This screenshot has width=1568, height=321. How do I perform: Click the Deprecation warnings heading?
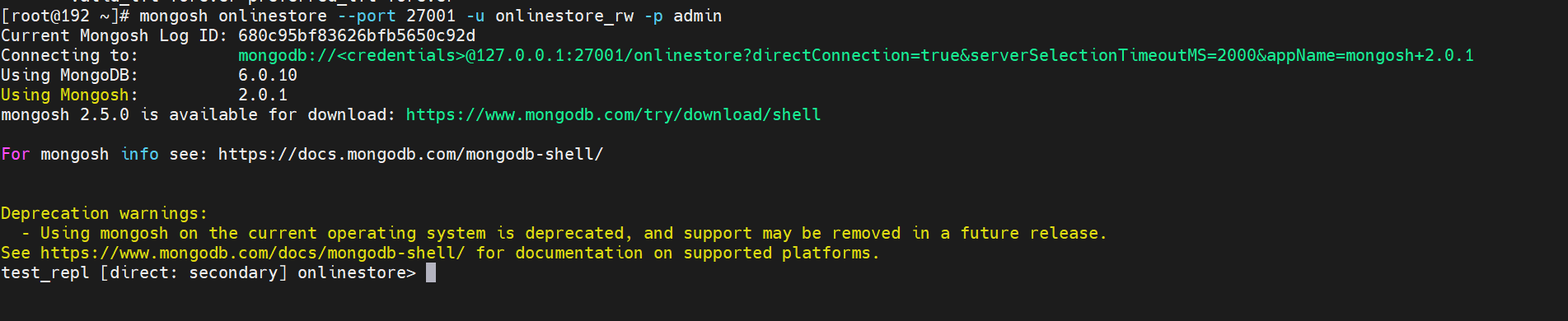point(104,213)
